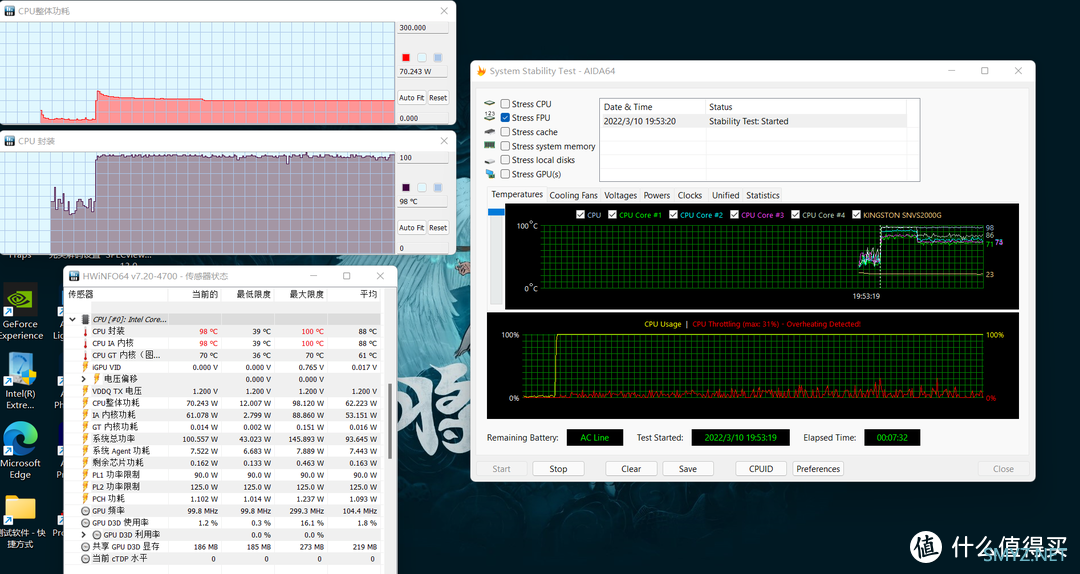The height and width of the screenshot is (574, 1080).
Task: Toggle the CPU Core #2 graph checkbox
Action: click(x=673, y=215)
